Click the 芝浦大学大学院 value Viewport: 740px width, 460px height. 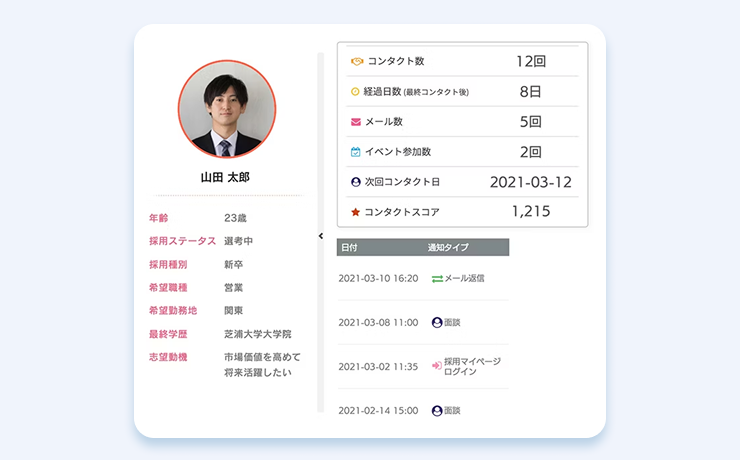[258, 334]
